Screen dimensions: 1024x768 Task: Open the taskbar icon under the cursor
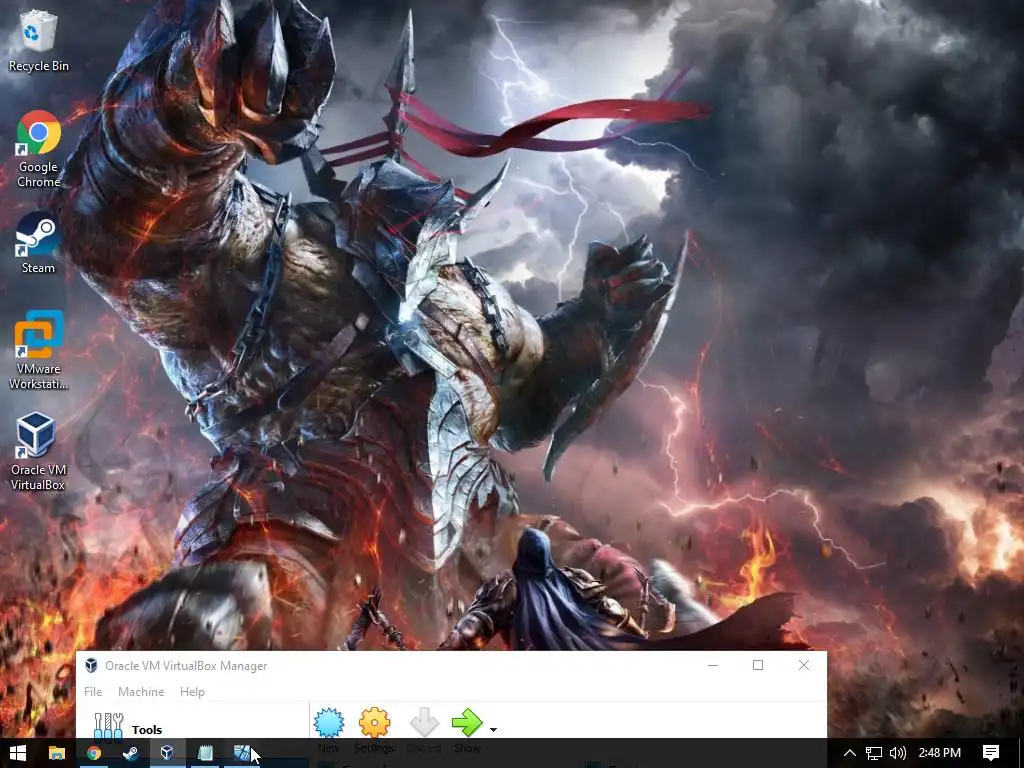click(242, 753)
